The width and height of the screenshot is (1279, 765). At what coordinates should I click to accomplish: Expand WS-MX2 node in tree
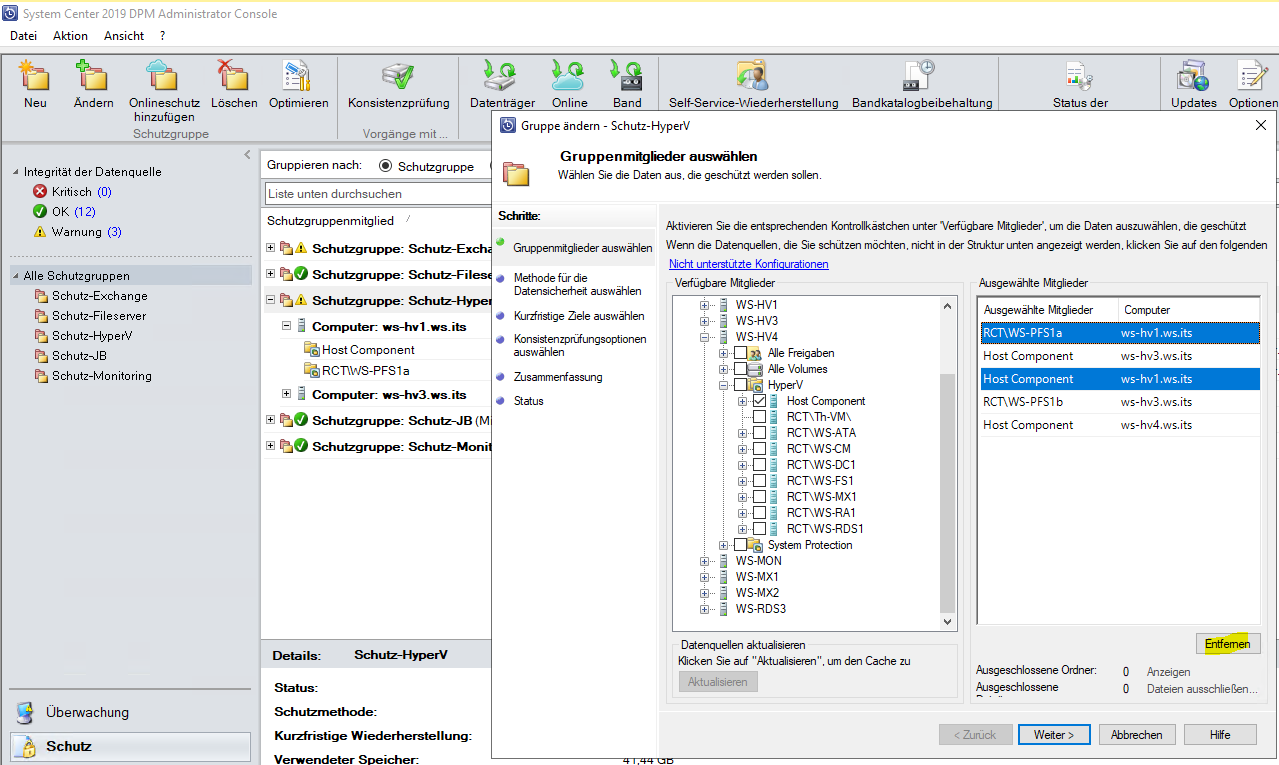pos(705,593)
